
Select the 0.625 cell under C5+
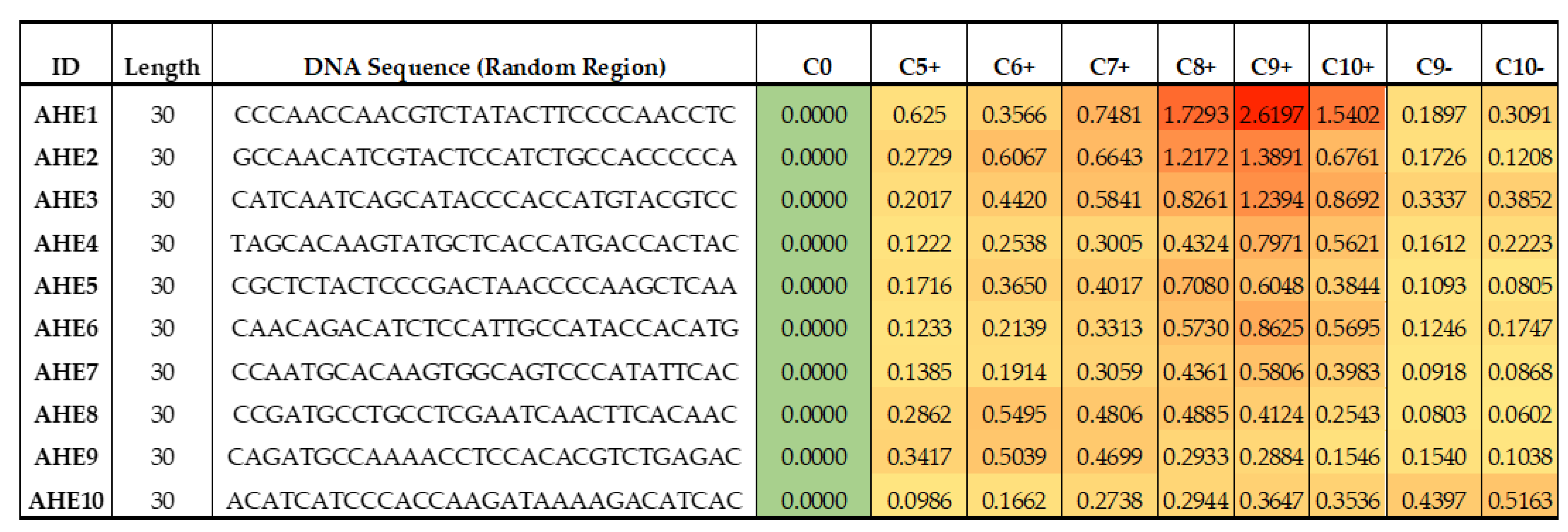pos(919,114)
